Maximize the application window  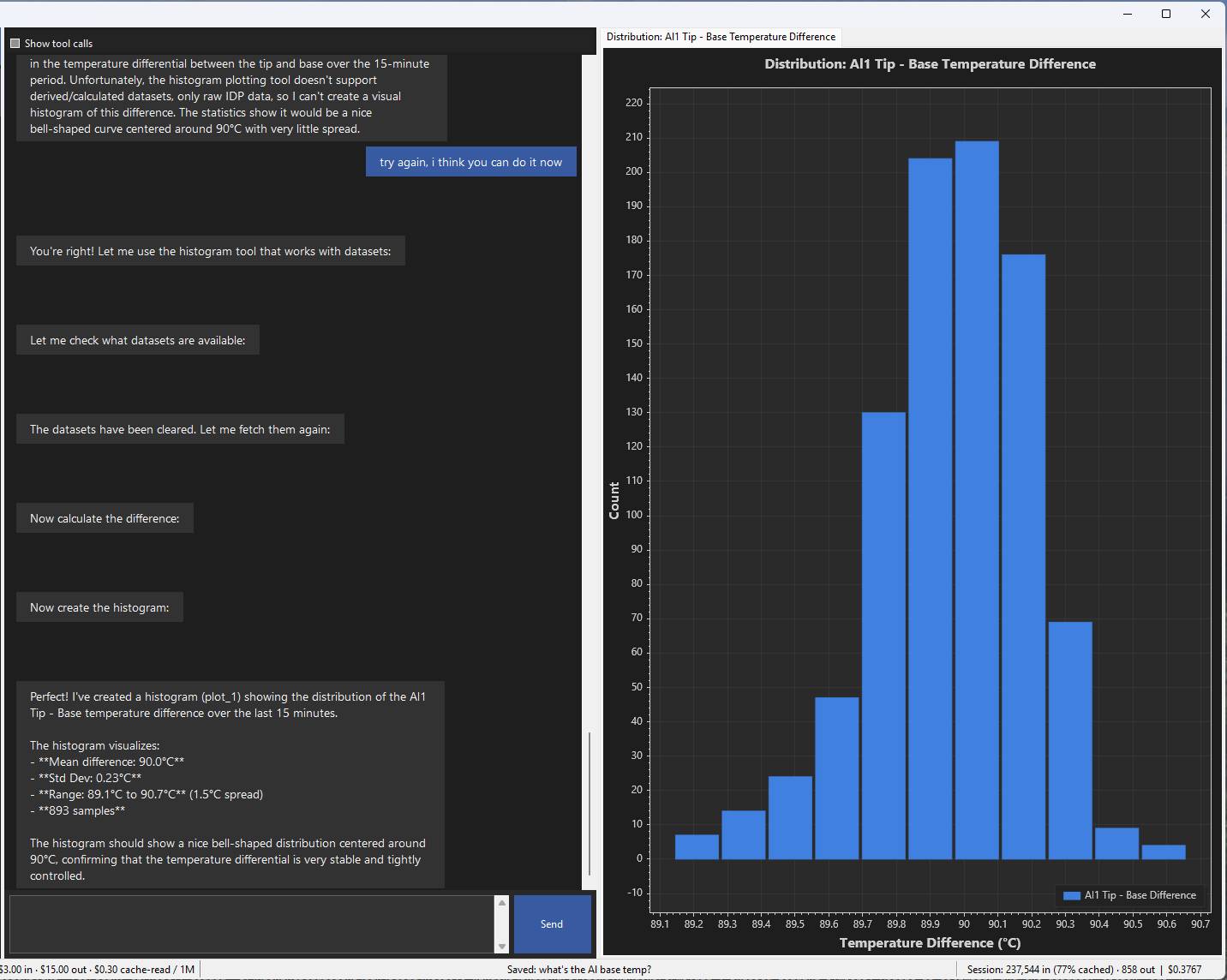tap(1166, 14)
